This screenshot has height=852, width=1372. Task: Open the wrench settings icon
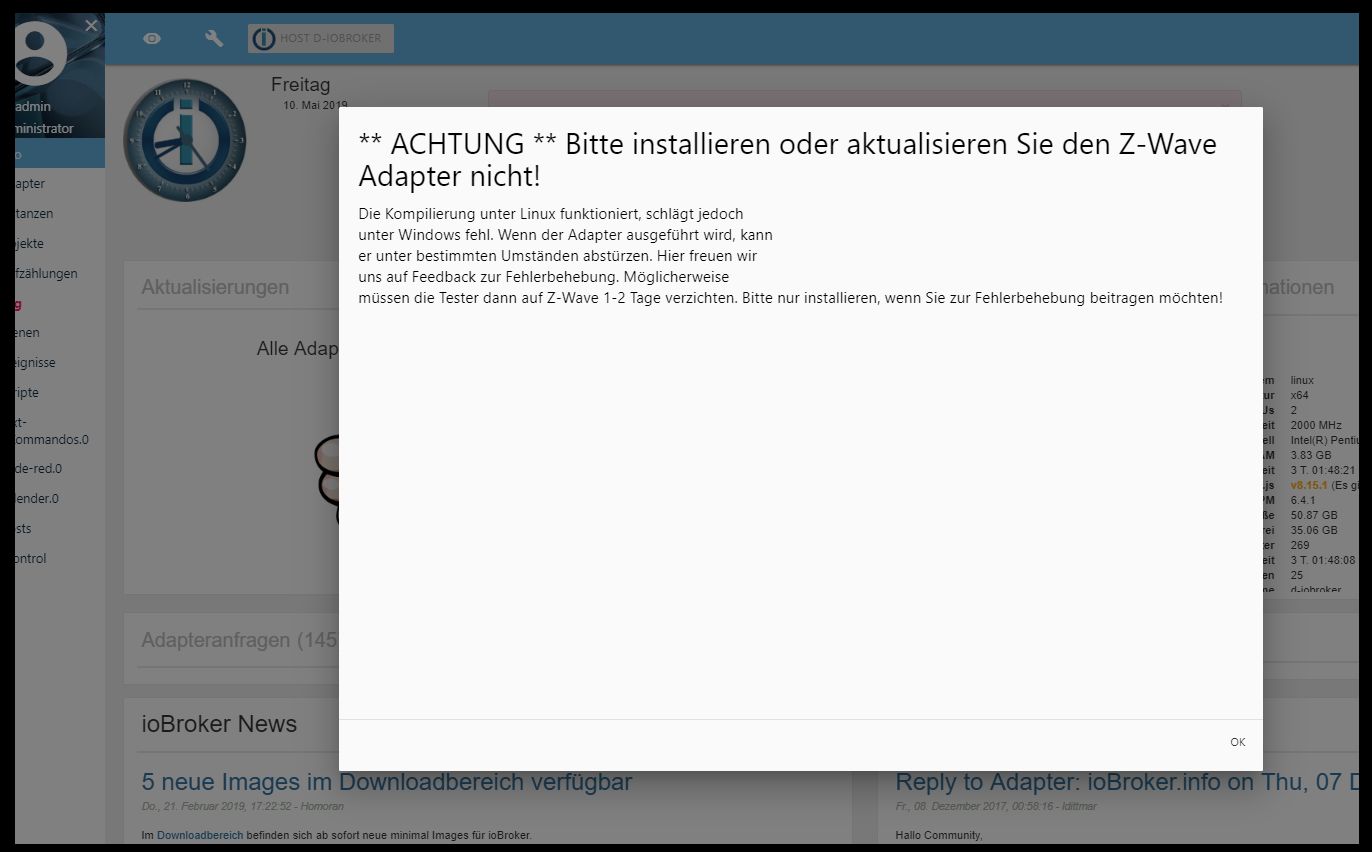214,39
